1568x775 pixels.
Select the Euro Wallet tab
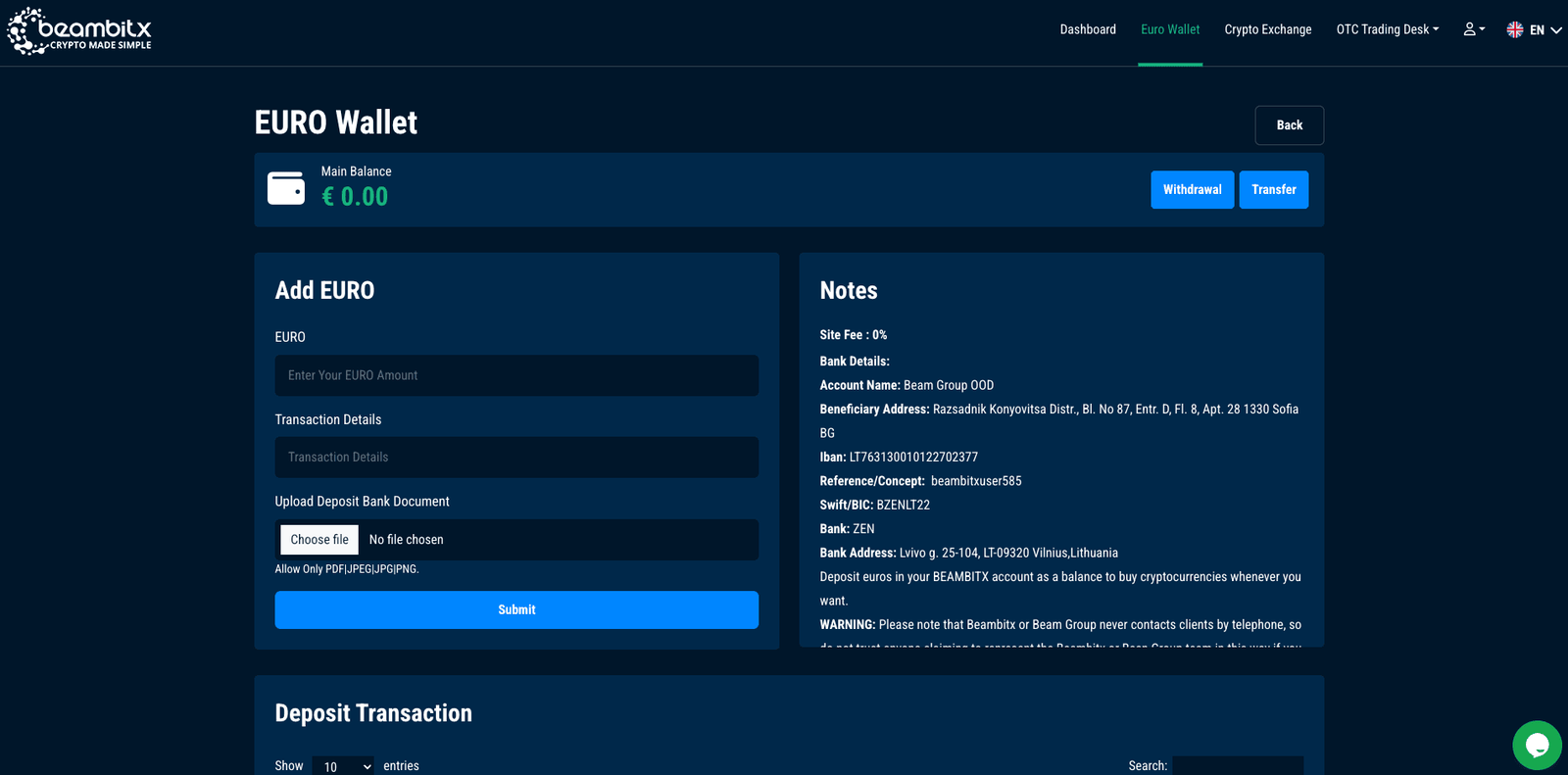pyautogui.click(x=1170, y=29)
